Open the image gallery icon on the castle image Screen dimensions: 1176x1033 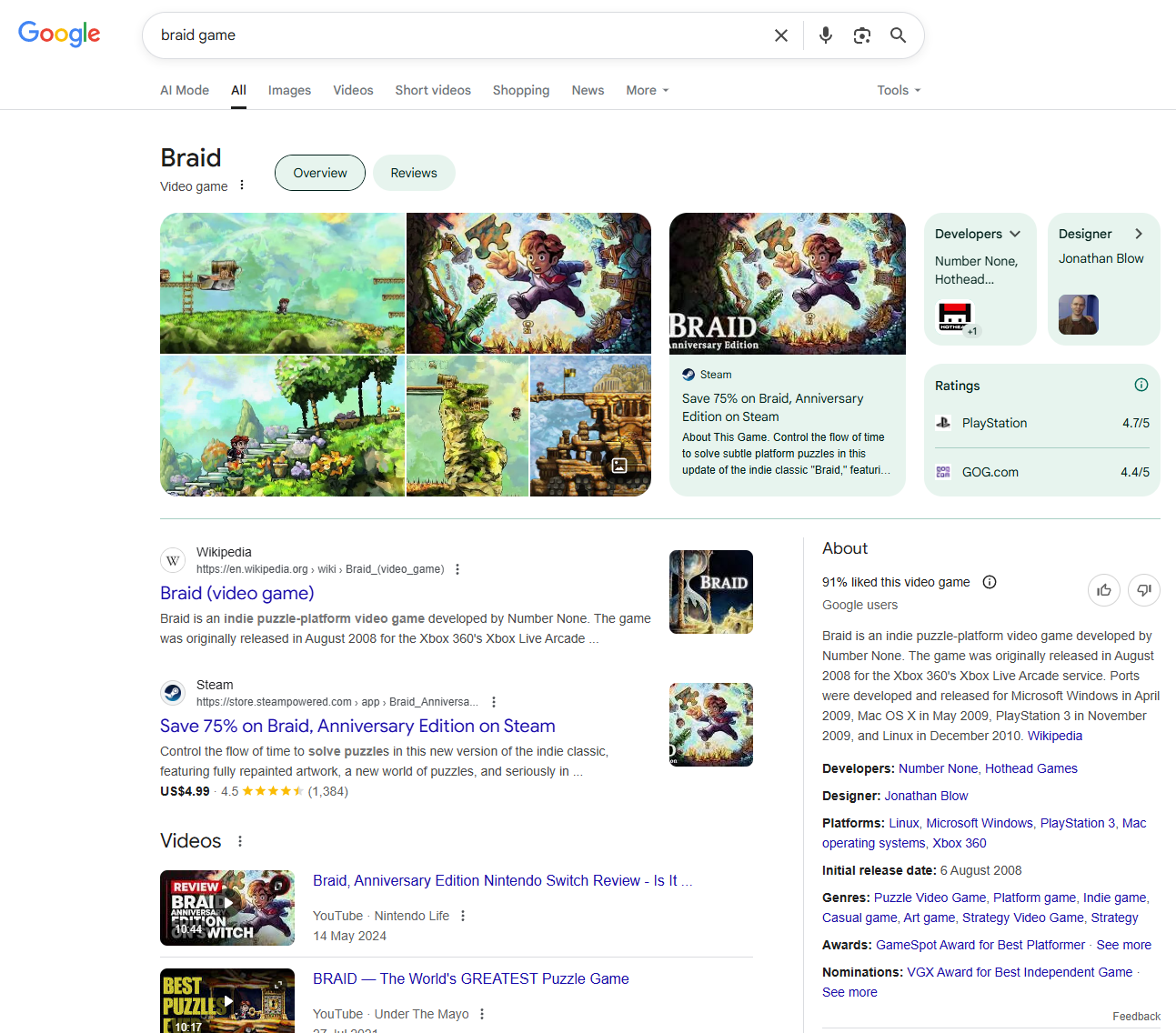coord(619,466)
